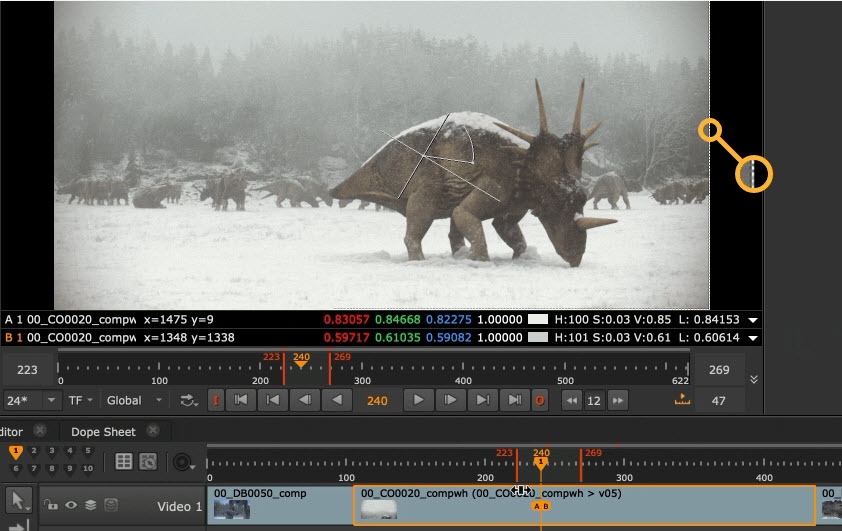
Task: Select viewer buffer 1 marker
Action: tap(16, 452)
